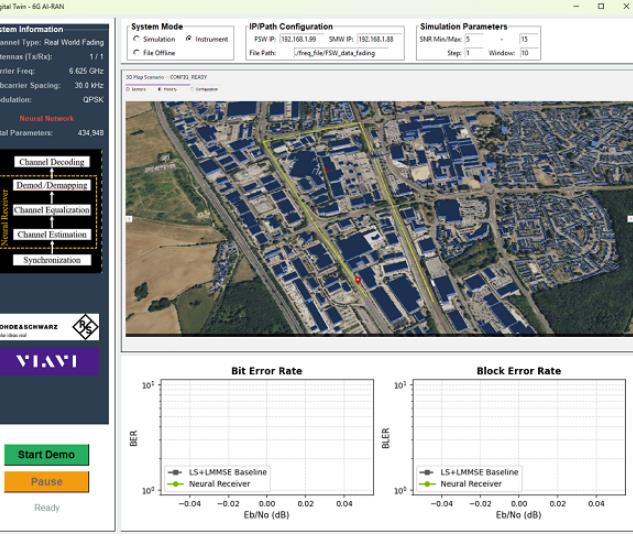Click the Real World Fading channel type
The height and width of the screenshot is (539, 633).
pyautogui.click(x=74, y=42)
